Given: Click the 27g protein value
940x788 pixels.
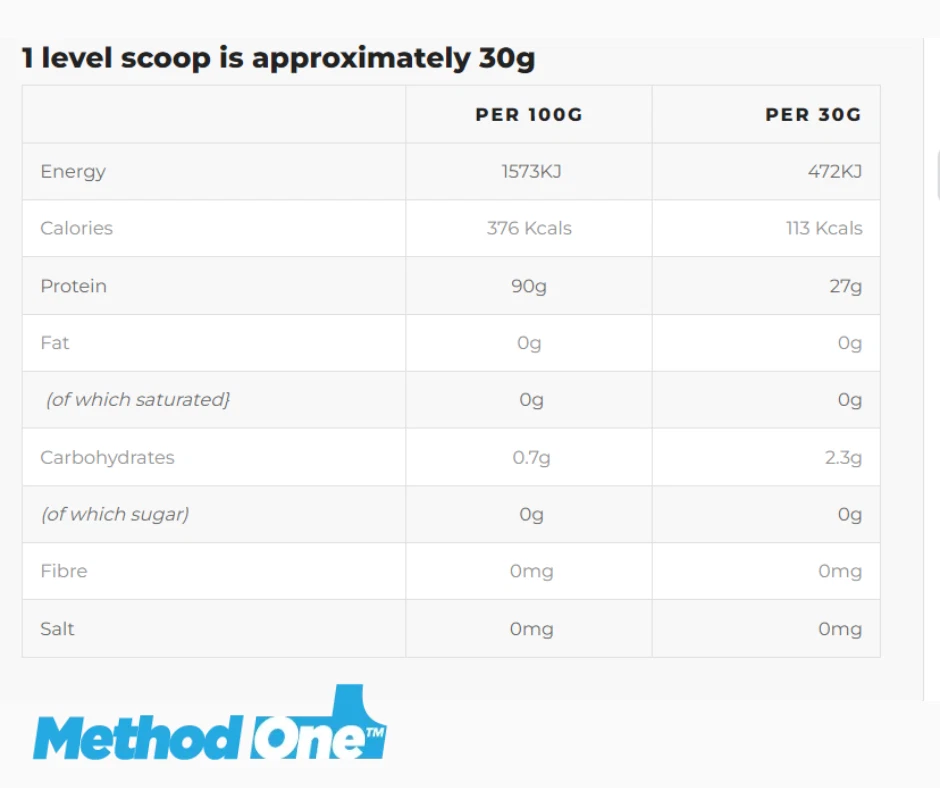Looking at the screenshot, I should pos(845,286).
